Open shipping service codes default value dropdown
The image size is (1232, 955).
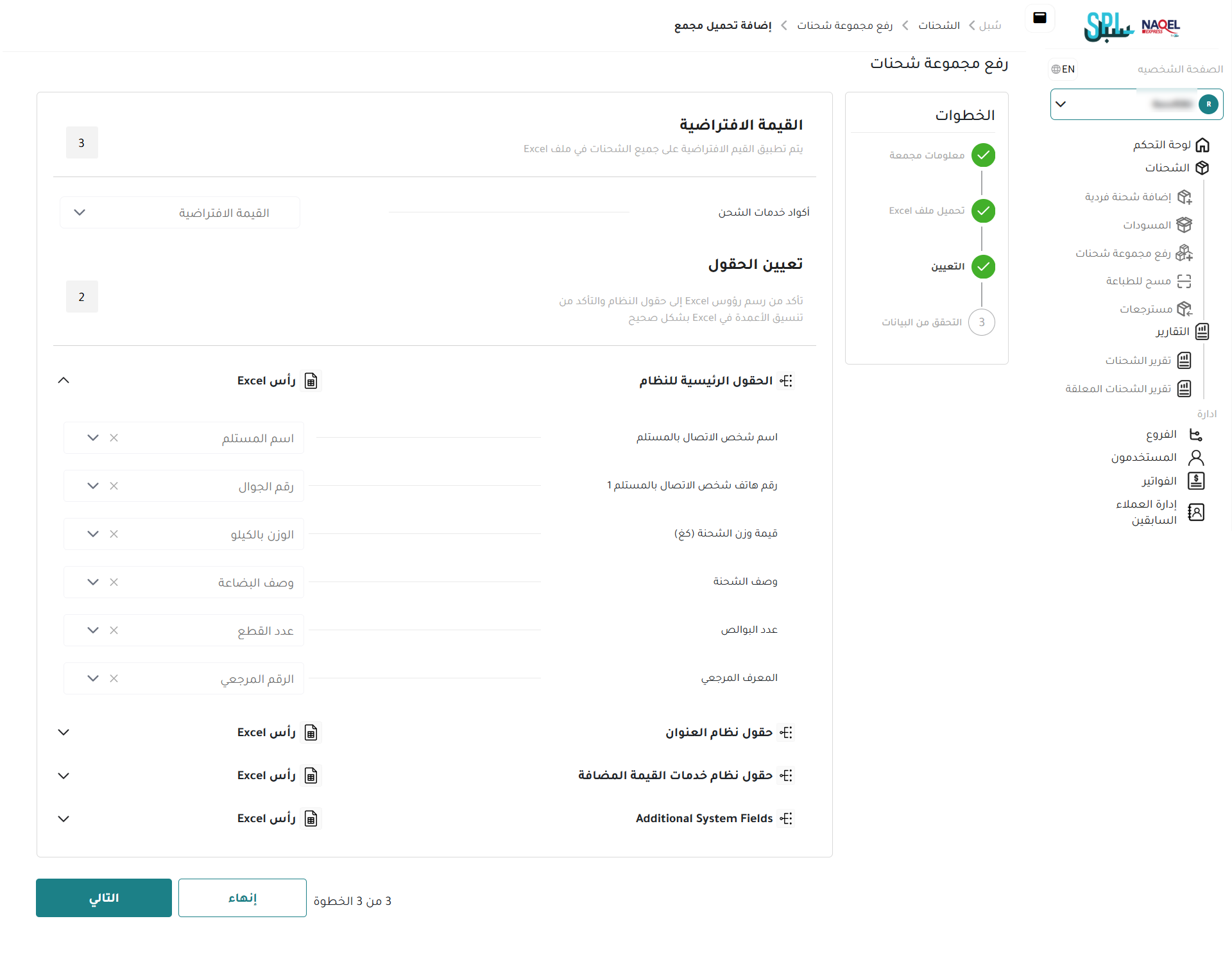pyautogui.click(x=180, y=213)
